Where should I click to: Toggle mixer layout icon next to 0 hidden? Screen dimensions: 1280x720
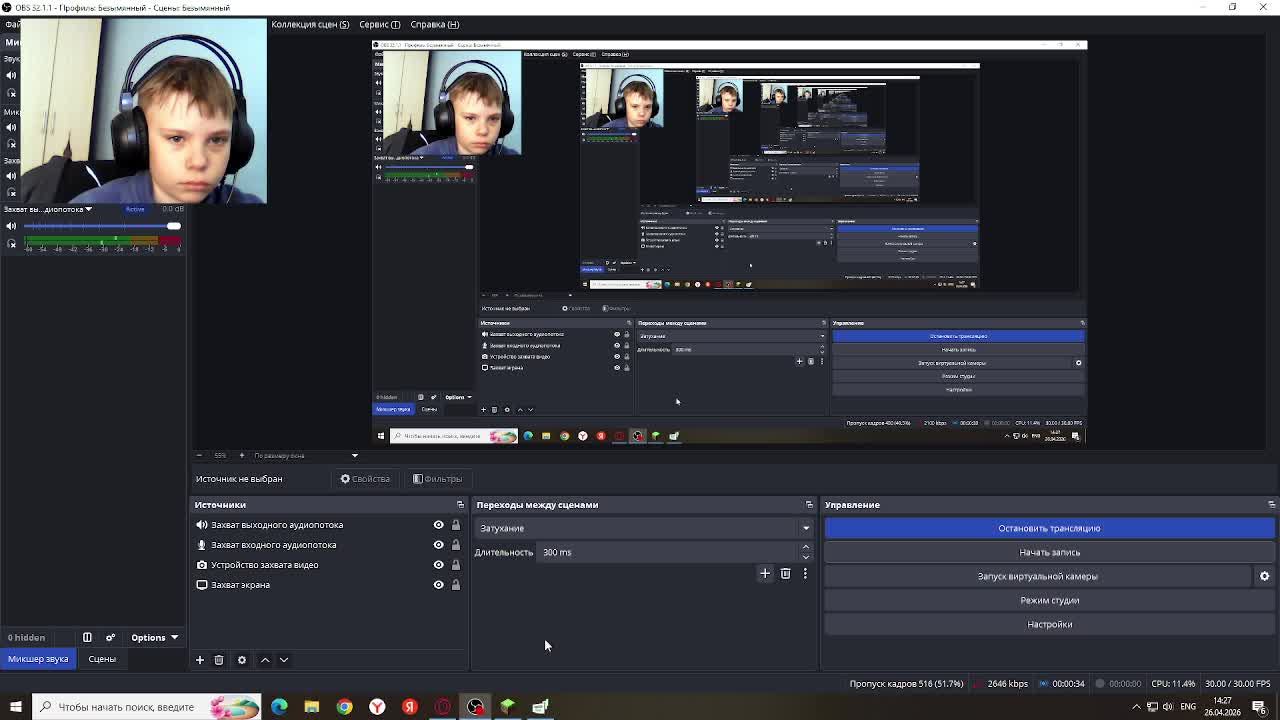coord(87,637)
